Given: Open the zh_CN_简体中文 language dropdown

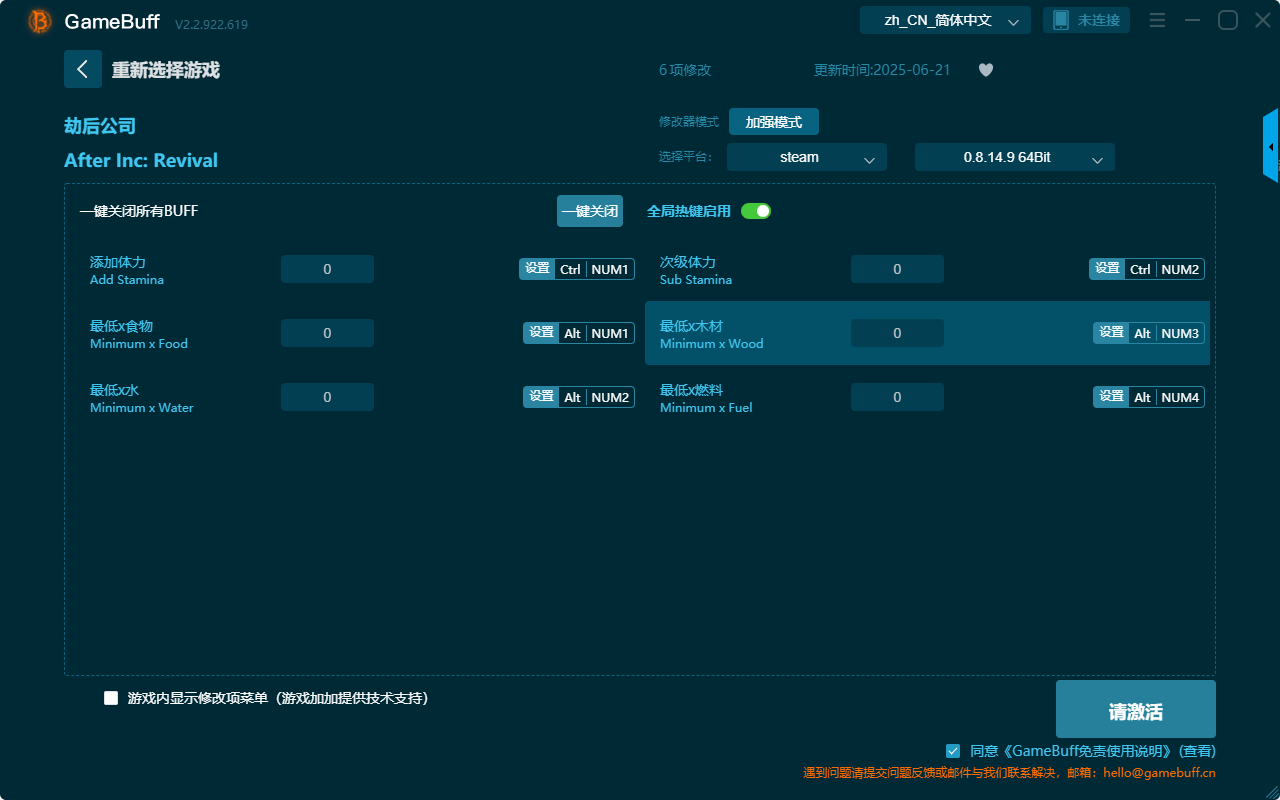Looking at the screenshot, I should point(944,19).
